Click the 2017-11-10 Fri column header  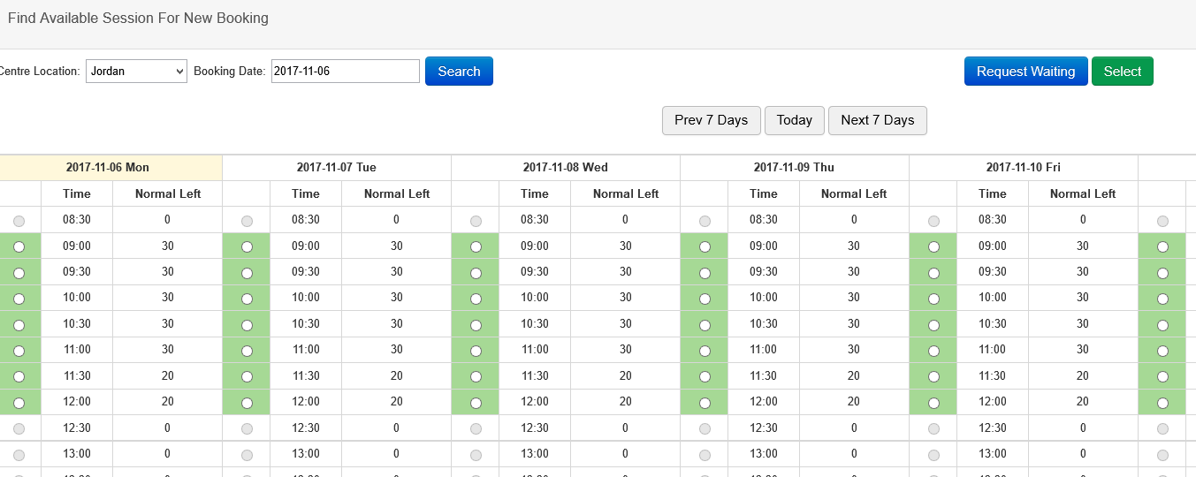coord(1023,167)
